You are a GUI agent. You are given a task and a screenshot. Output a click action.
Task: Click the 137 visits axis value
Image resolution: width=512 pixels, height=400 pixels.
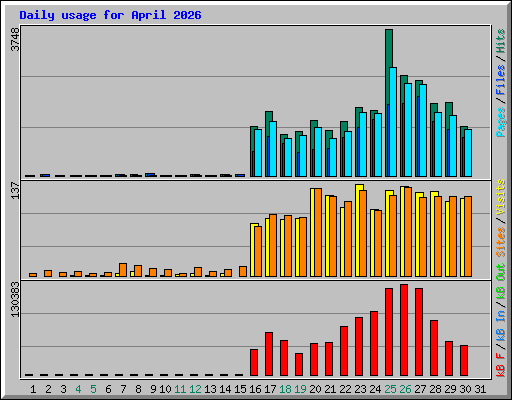point(15,190)
